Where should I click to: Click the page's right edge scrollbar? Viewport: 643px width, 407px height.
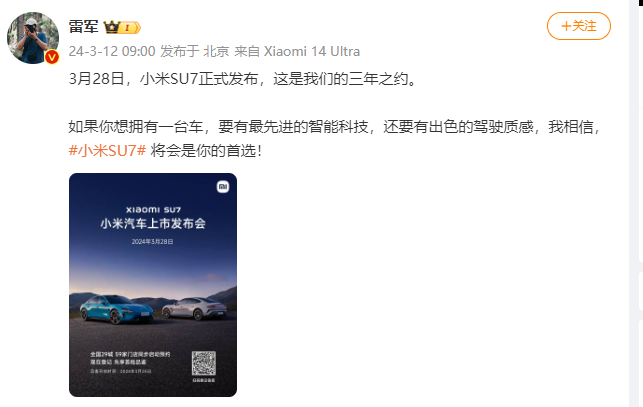click(x=636, y=204)
